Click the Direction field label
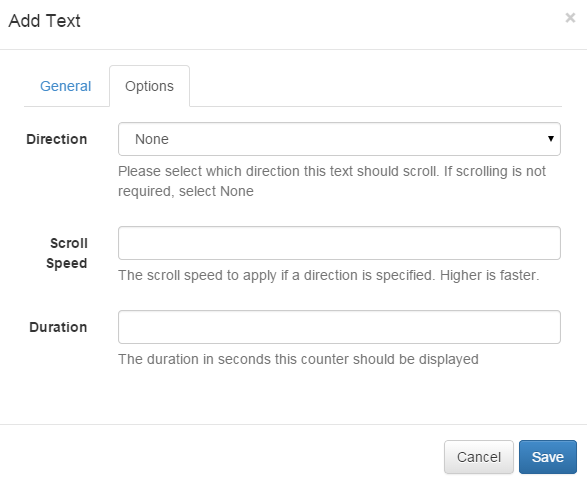The height and width of the screenshot is (483, 587). pyautogui.click(x=57, y=139)
